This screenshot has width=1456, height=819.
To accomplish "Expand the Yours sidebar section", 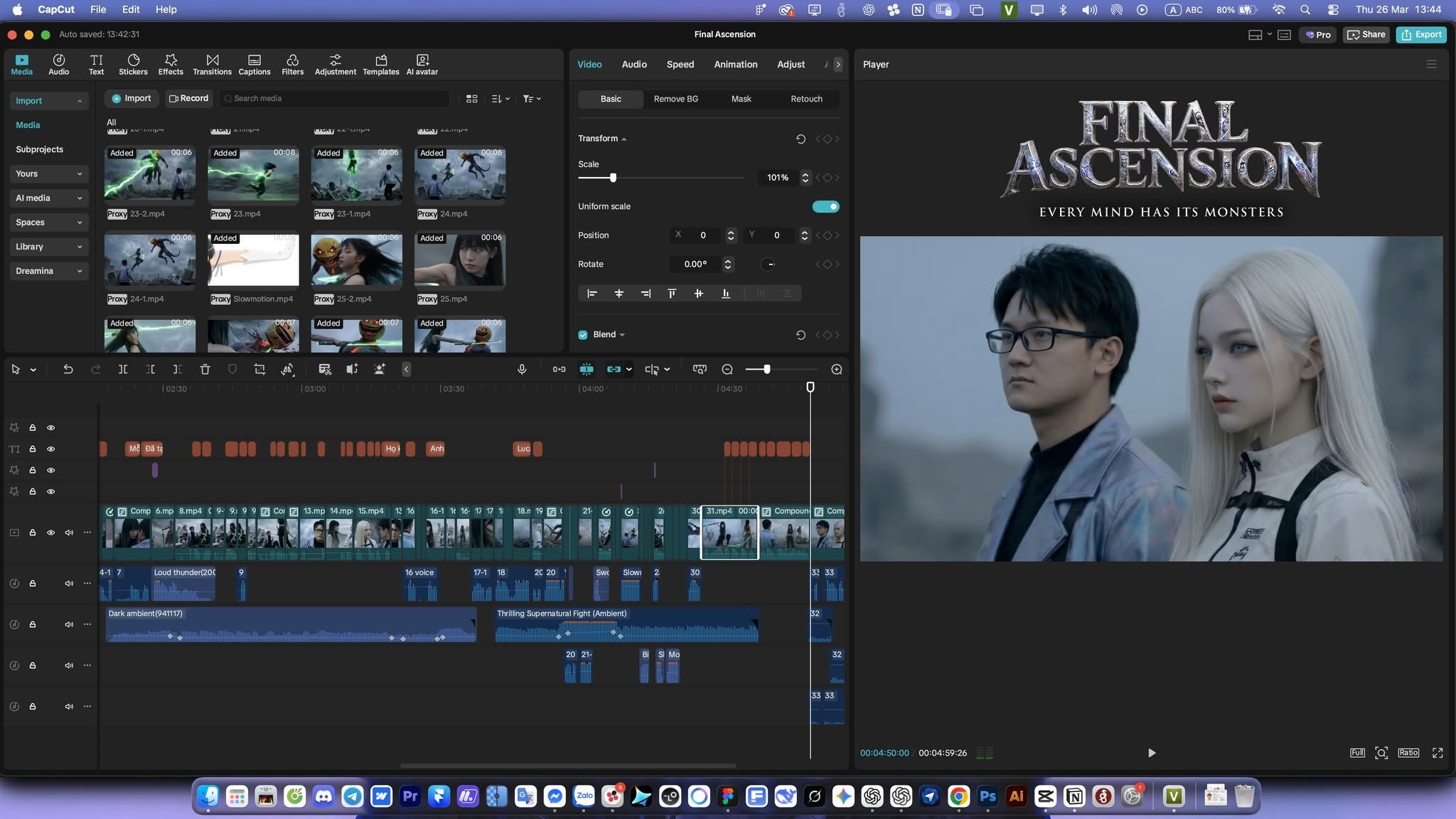I will coord(48,173).
